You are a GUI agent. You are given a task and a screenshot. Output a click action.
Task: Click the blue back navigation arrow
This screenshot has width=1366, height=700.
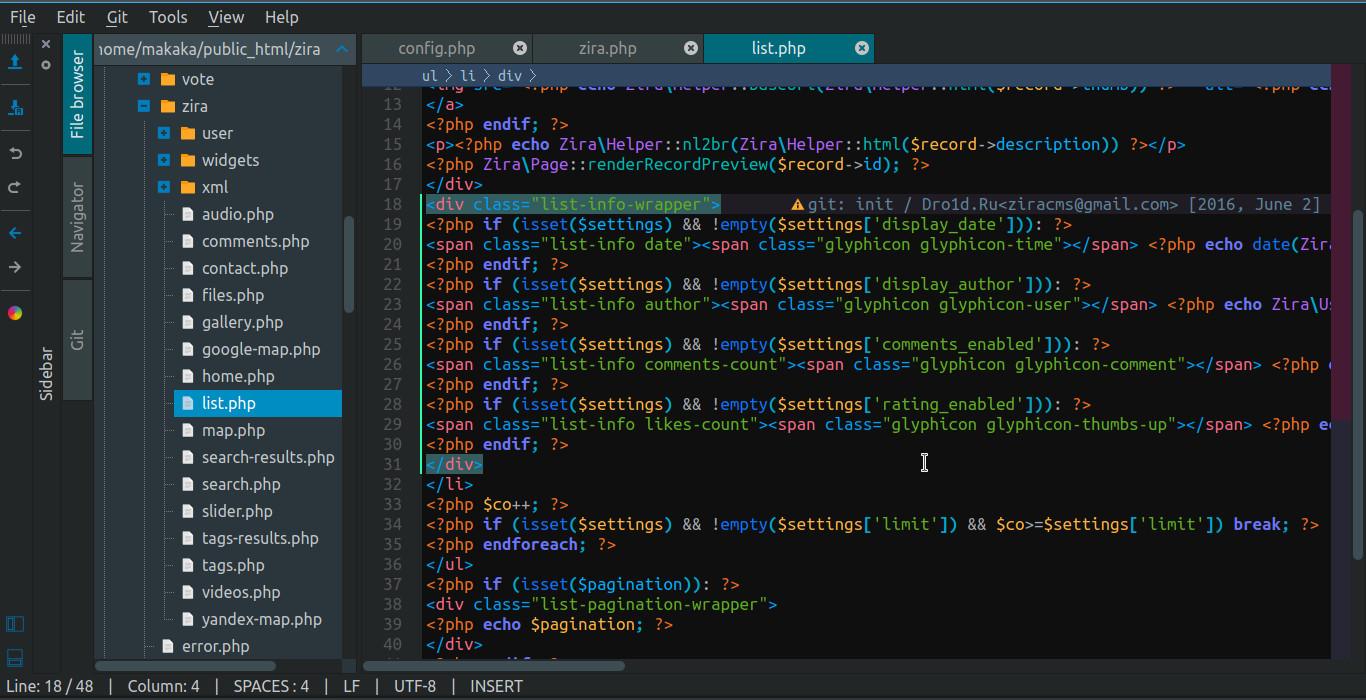(15, 233)
